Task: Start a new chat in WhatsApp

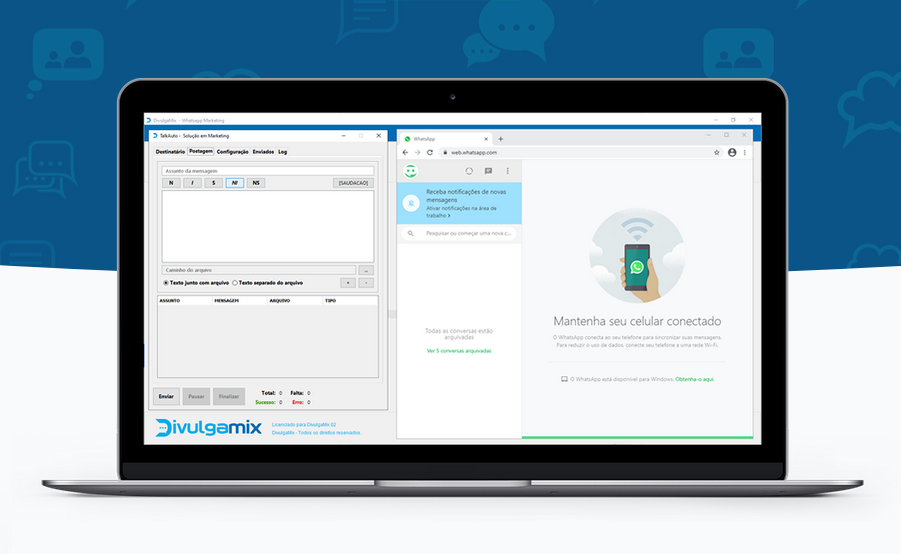Action: (x=488, y=171)
